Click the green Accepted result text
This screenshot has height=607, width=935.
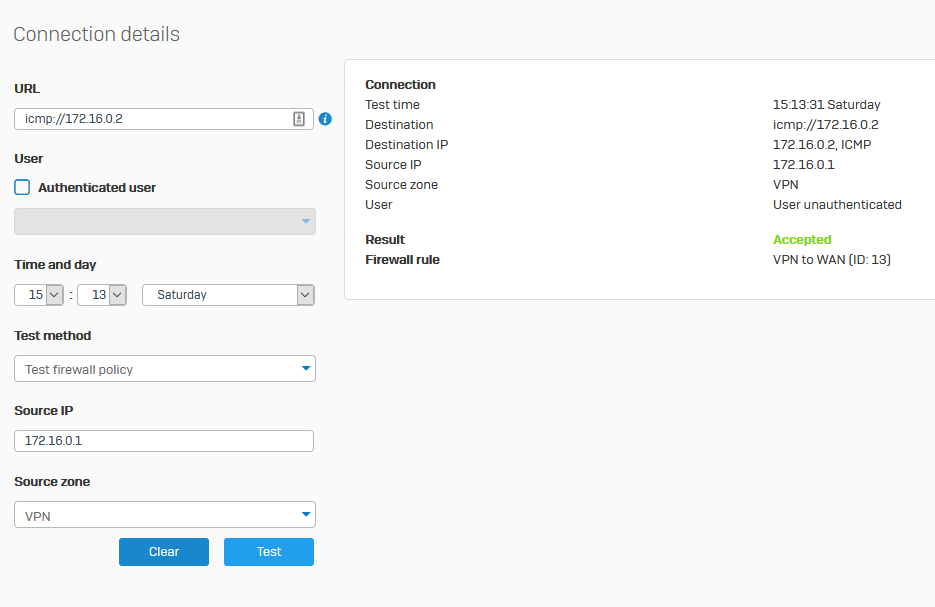[x=802, y=240]
